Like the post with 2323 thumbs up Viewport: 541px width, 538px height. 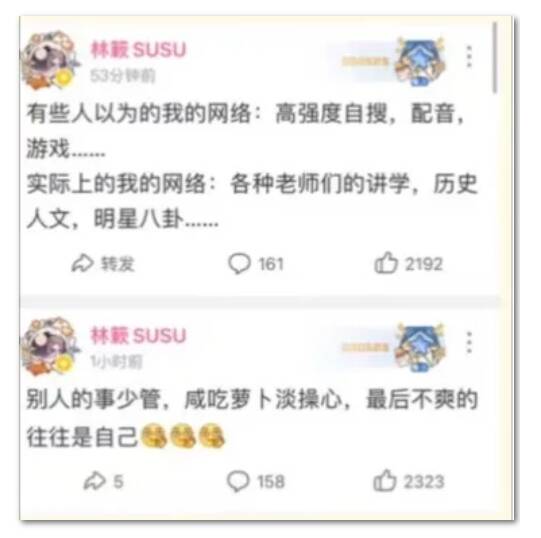(x=384, y=480)
